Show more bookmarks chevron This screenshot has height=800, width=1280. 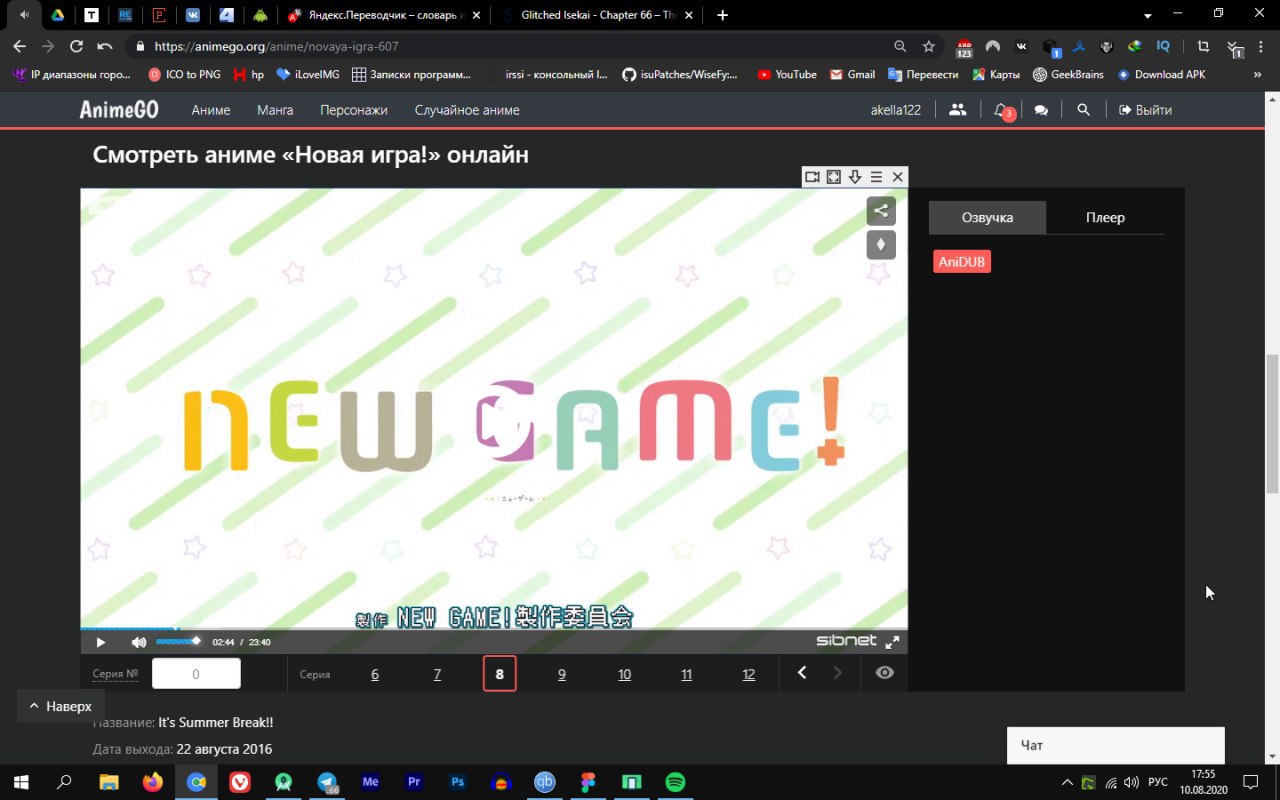[1257, 74]
